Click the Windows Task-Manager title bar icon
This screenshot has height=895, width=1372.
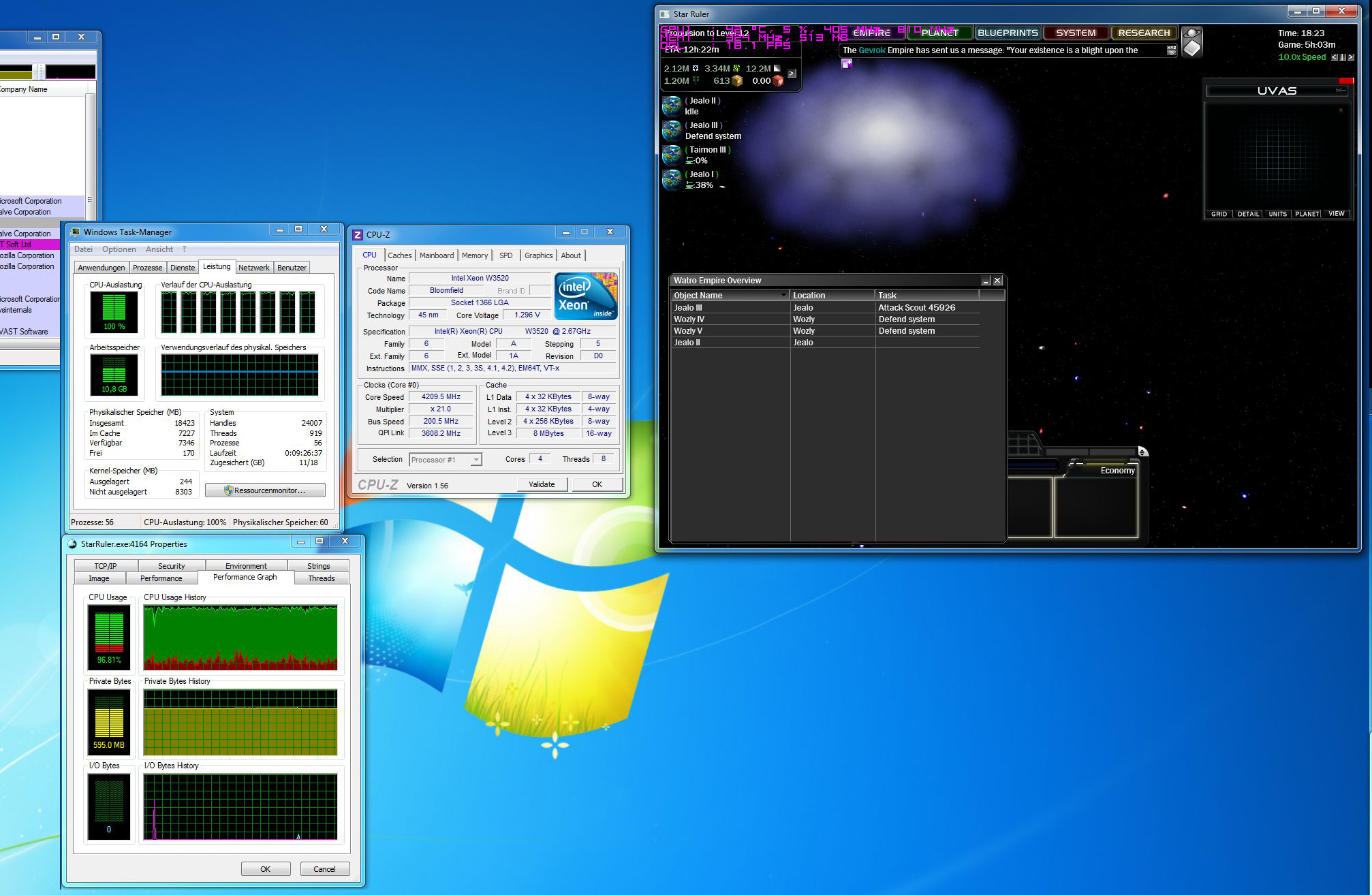click(76, 232)
